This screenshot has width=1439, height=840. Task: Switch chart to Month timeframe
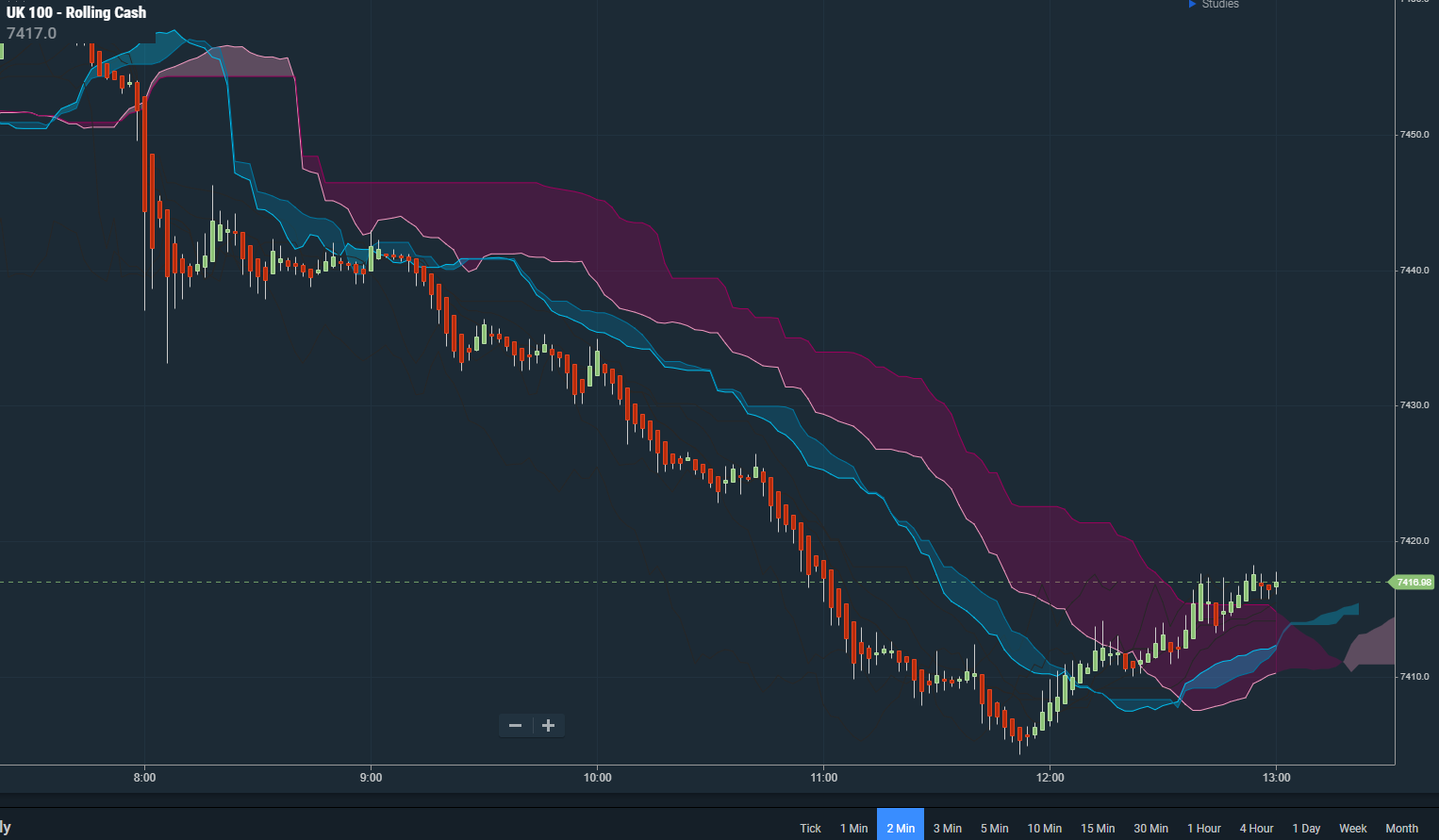point(1401,828)
